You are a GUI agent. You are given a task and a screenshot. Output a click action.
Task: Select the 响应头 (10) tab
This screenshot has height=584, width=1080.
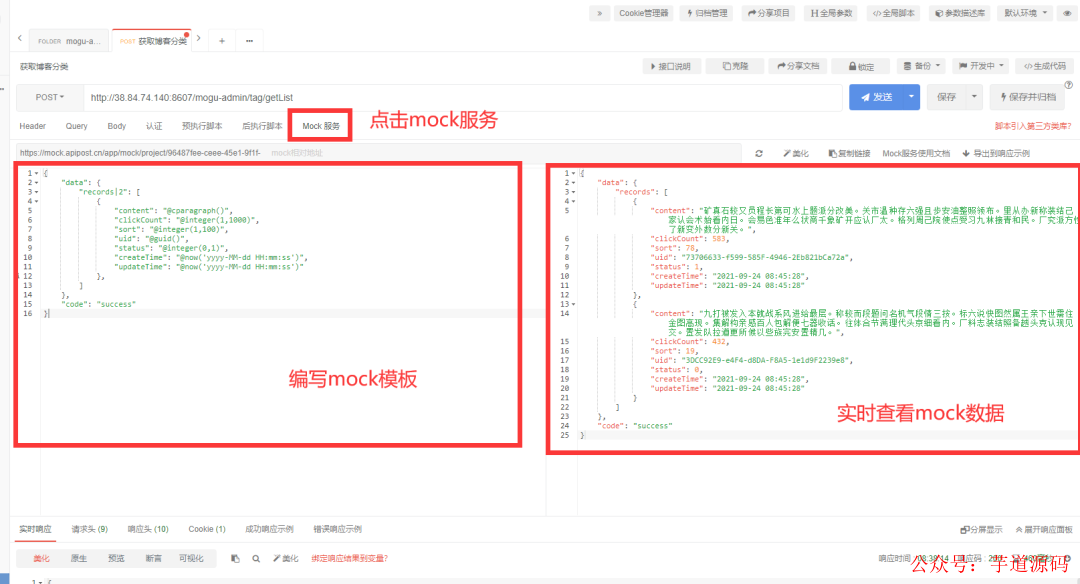(x=148, y=529)
